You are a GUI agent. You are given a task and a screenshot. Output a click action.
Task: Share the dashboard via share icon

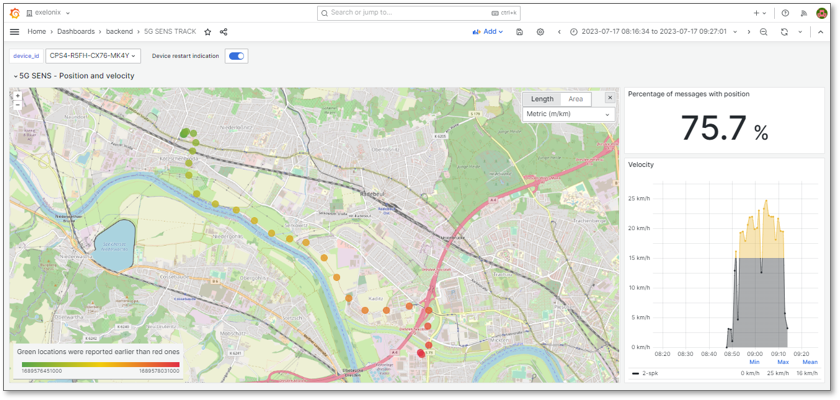tap(223, 32)
